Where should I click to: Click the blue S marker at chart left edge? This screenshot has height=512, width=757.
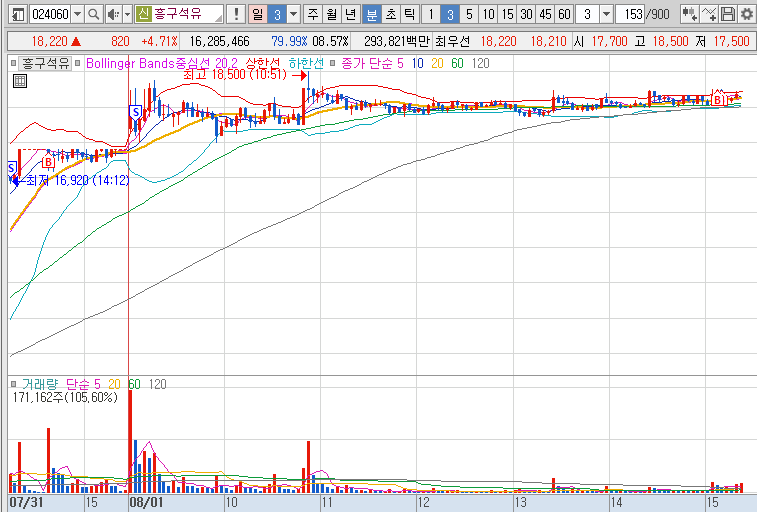click(x=12, y=168)
